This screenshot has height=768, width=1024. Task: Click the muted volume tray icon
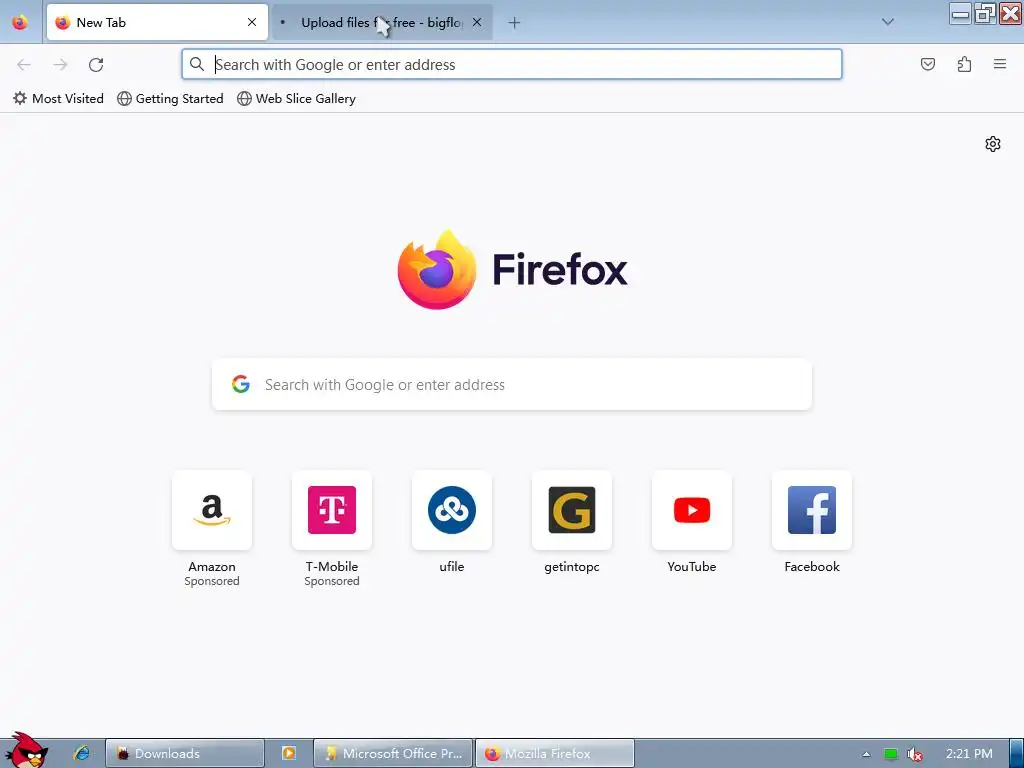pos(915,754)
